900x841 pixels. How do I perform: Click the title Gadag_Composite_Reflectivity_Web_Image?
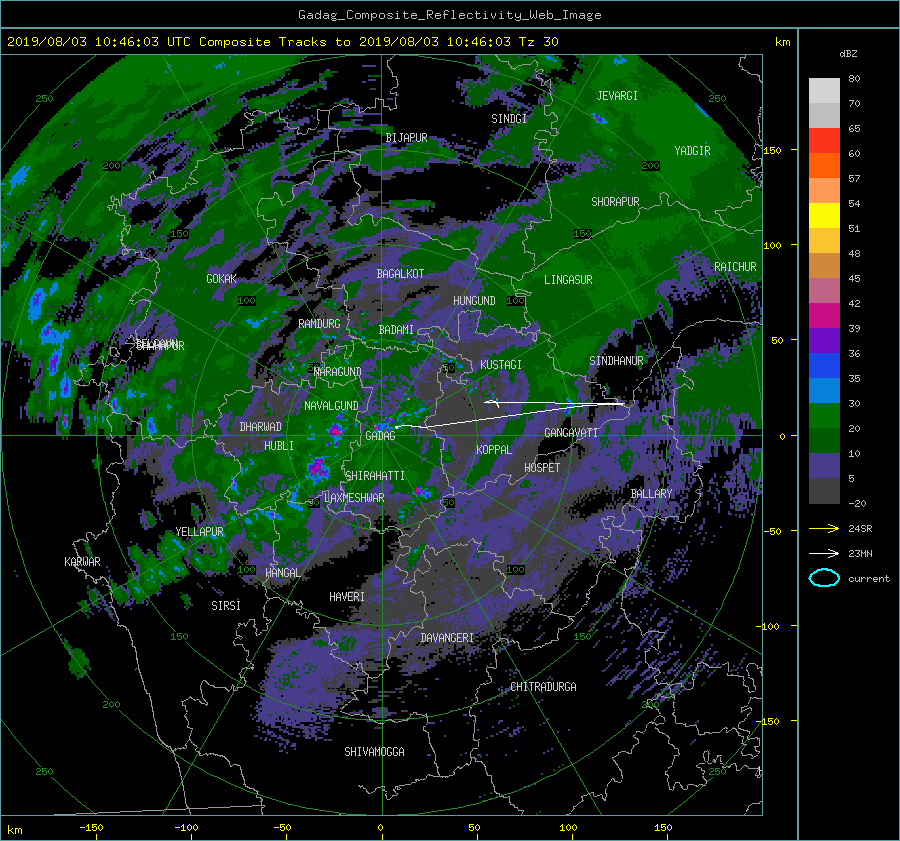(x=449, y=15)
